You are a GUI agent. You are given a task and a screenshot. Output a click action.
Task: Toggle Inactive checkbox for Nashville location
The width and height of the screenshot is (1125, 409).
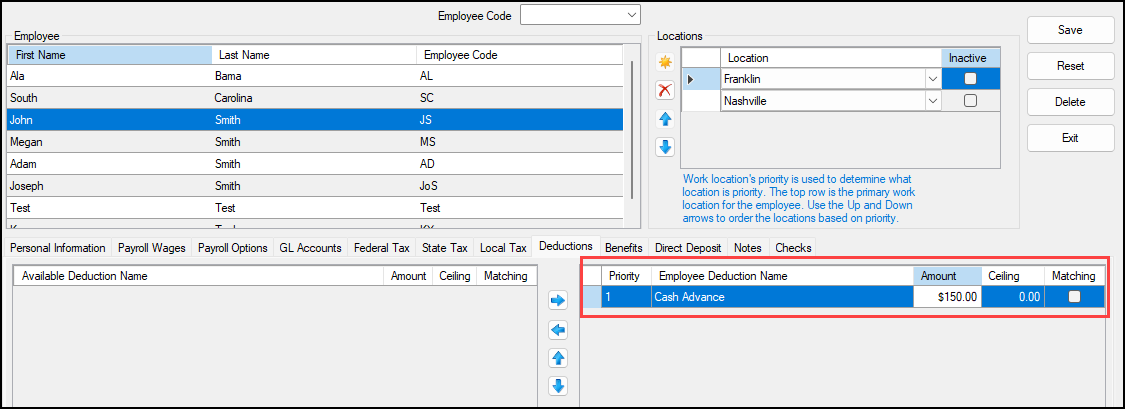pyautogui.click(x=969, y=101)
